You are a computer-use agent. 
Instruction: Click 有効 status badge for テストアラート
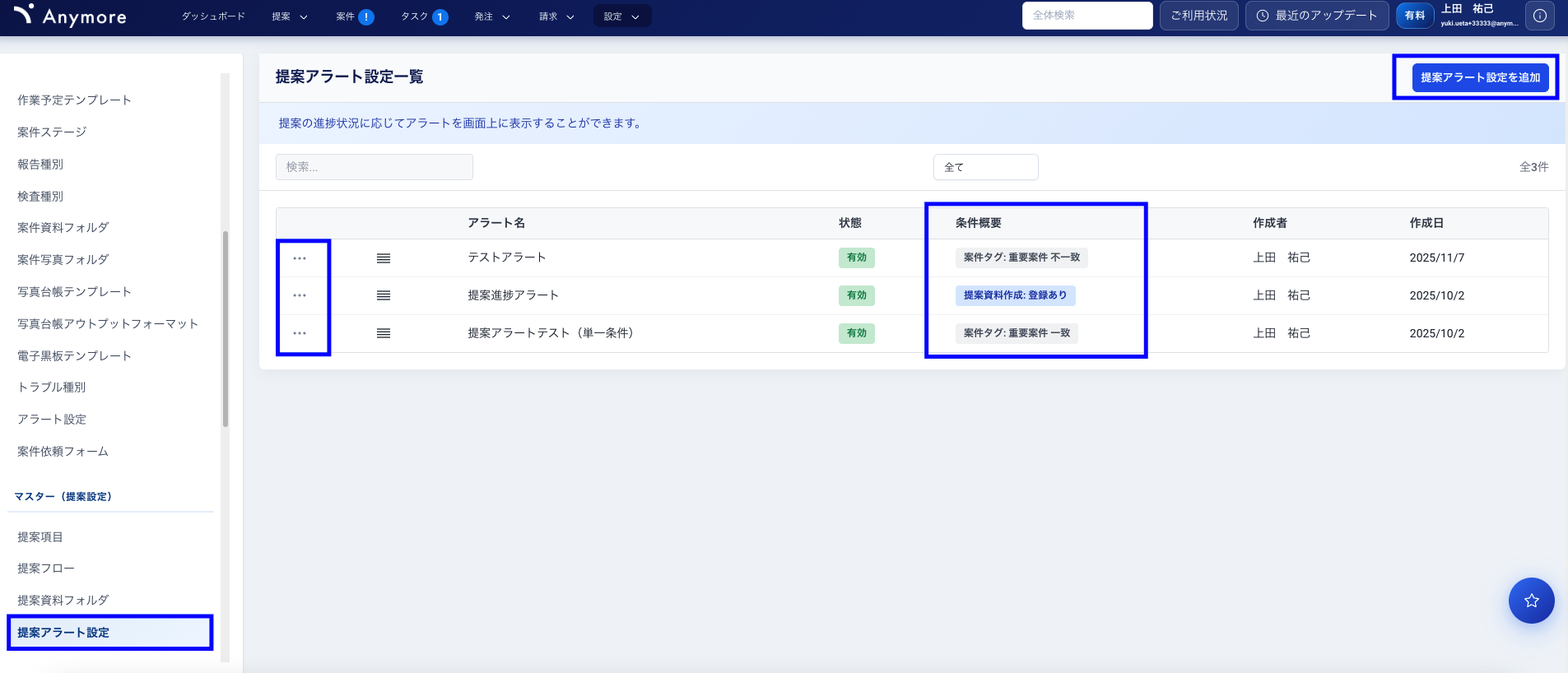tap(857, 258)
